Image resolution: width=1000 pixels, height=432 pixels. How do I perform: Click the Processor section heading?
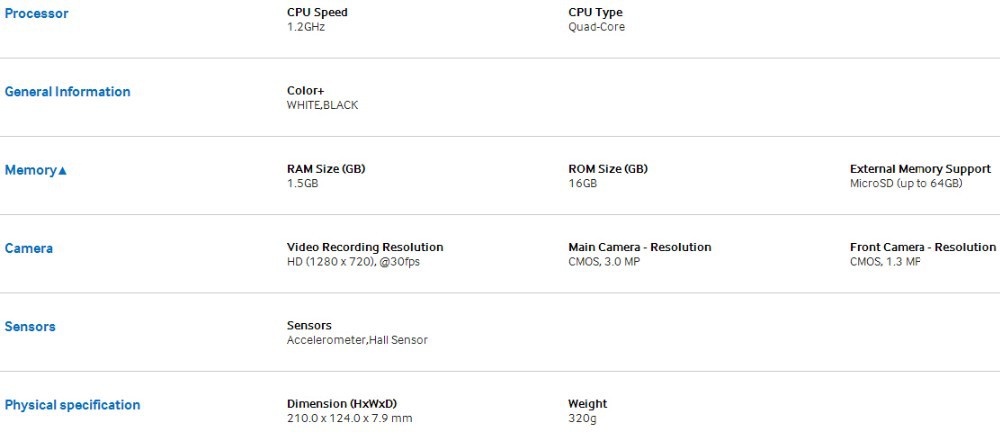[37, 14]
